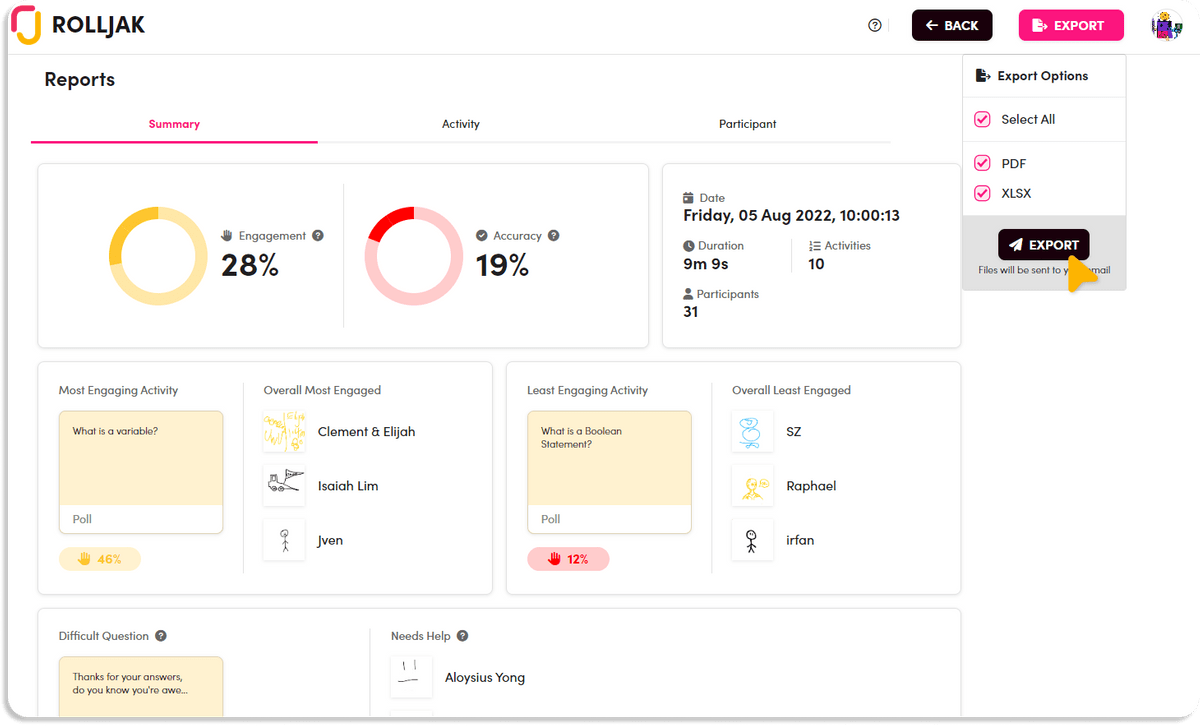The width and height of the screenshot is (1200, 726).
Task: Click the duration value 9m 9s
Action: pyautogui.click(x=706, y=264)
